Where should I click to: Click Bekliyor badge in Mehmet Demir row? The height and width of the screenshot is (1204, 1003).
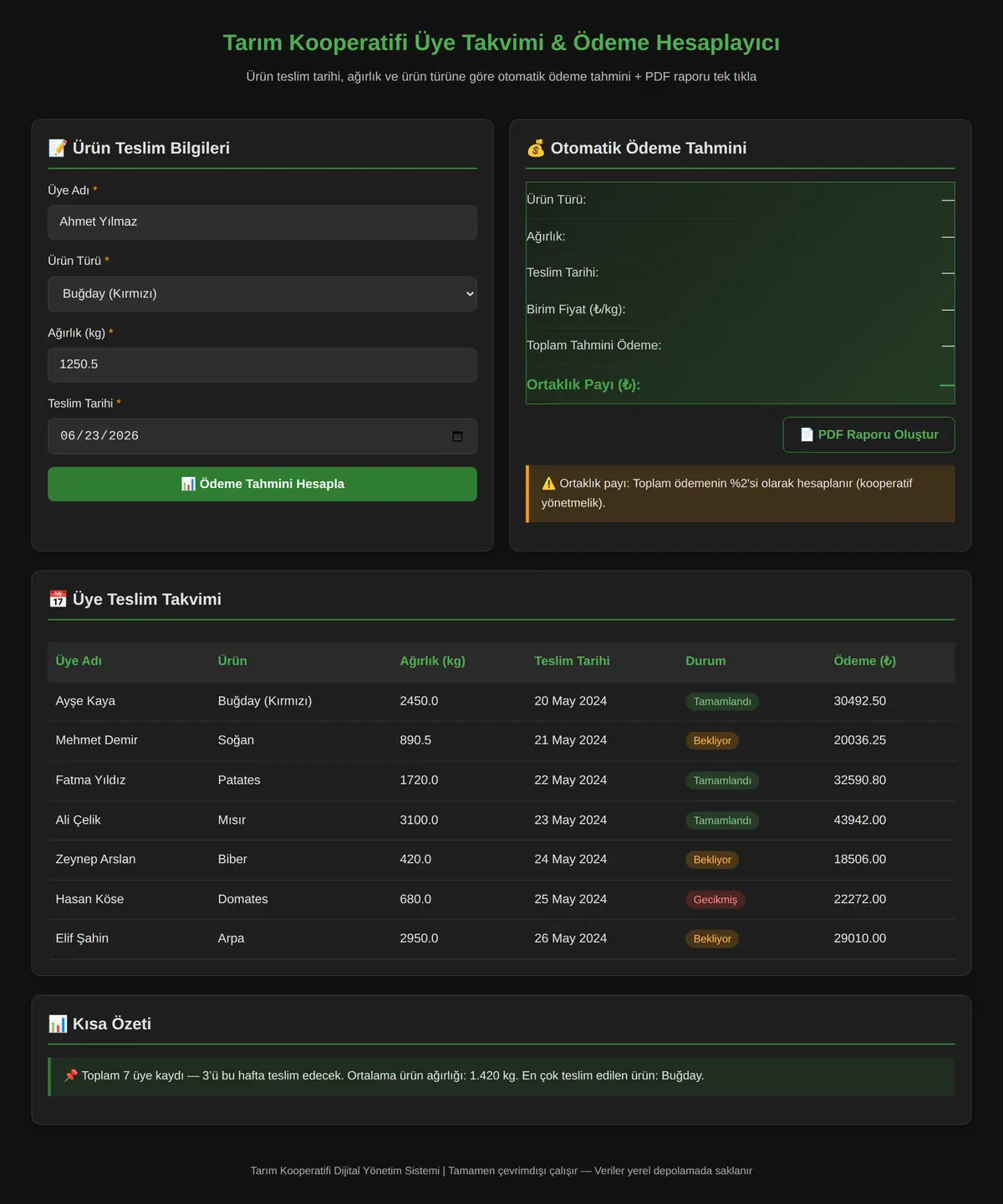tap(712, 741)
